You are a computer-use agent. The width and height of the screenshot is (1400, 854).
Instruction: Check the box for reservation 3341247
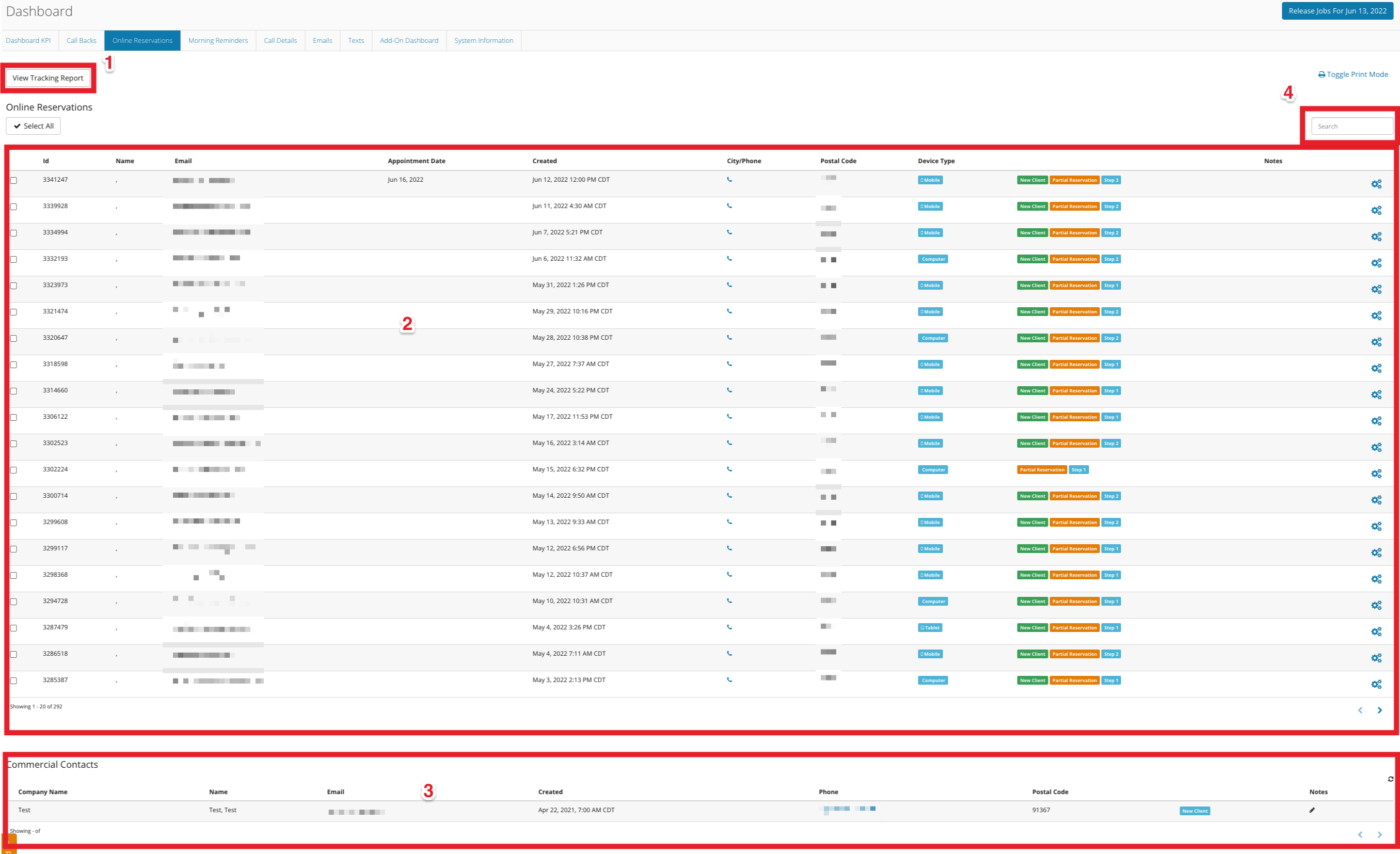[x=13, y=181]
